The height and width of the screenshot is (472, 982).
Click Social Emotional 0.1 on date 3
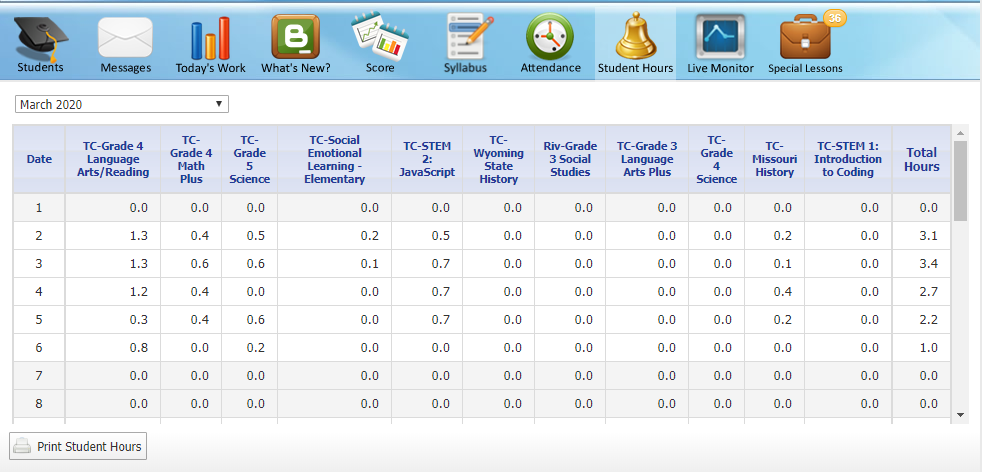coord(370,264)
